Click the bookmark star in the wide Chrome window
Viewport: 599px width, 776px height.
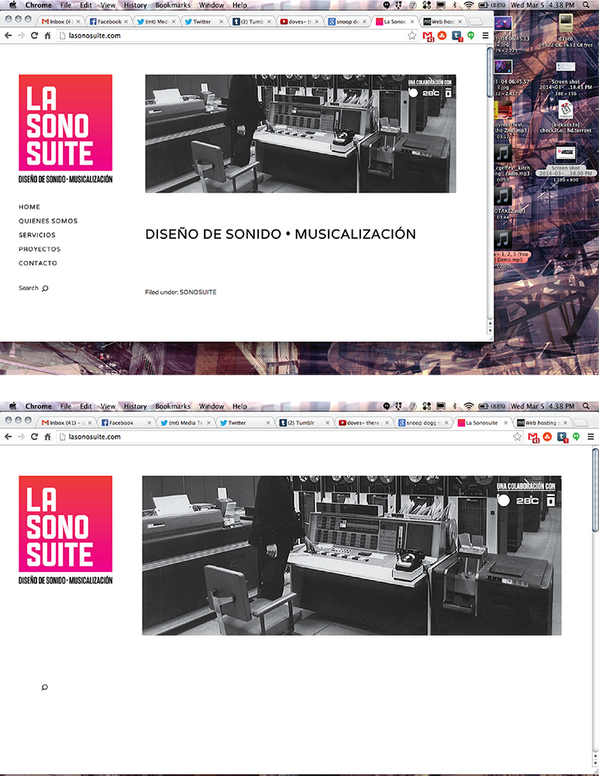pos(517,436)
